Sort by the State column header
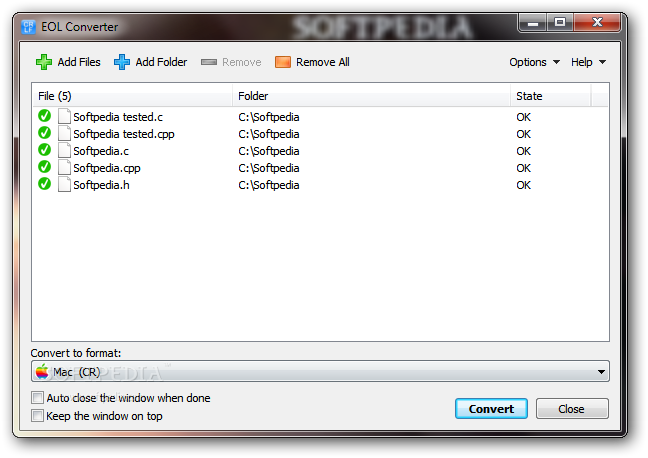The width and height of the screenshot is (648, 458). click(x=550, y=96)
